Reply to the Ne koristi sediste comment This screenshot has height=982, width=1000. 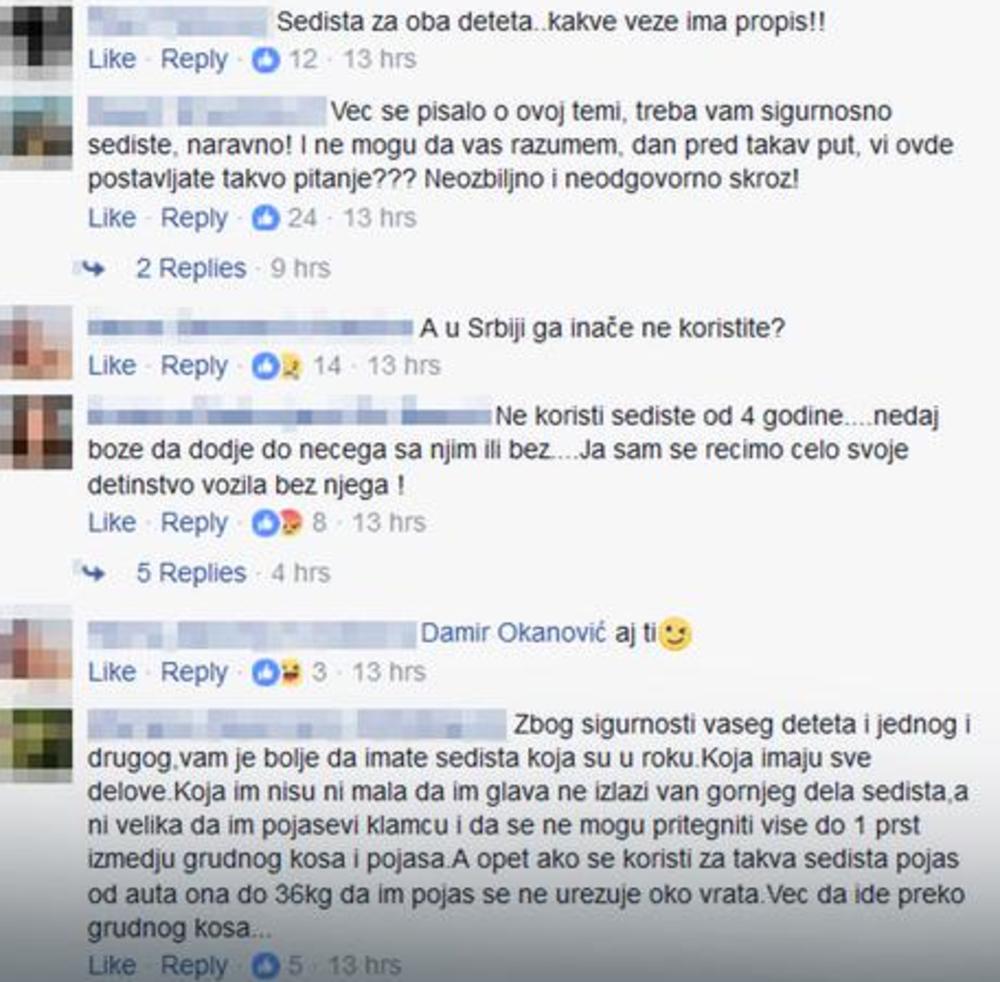click(x=194, y=523)
